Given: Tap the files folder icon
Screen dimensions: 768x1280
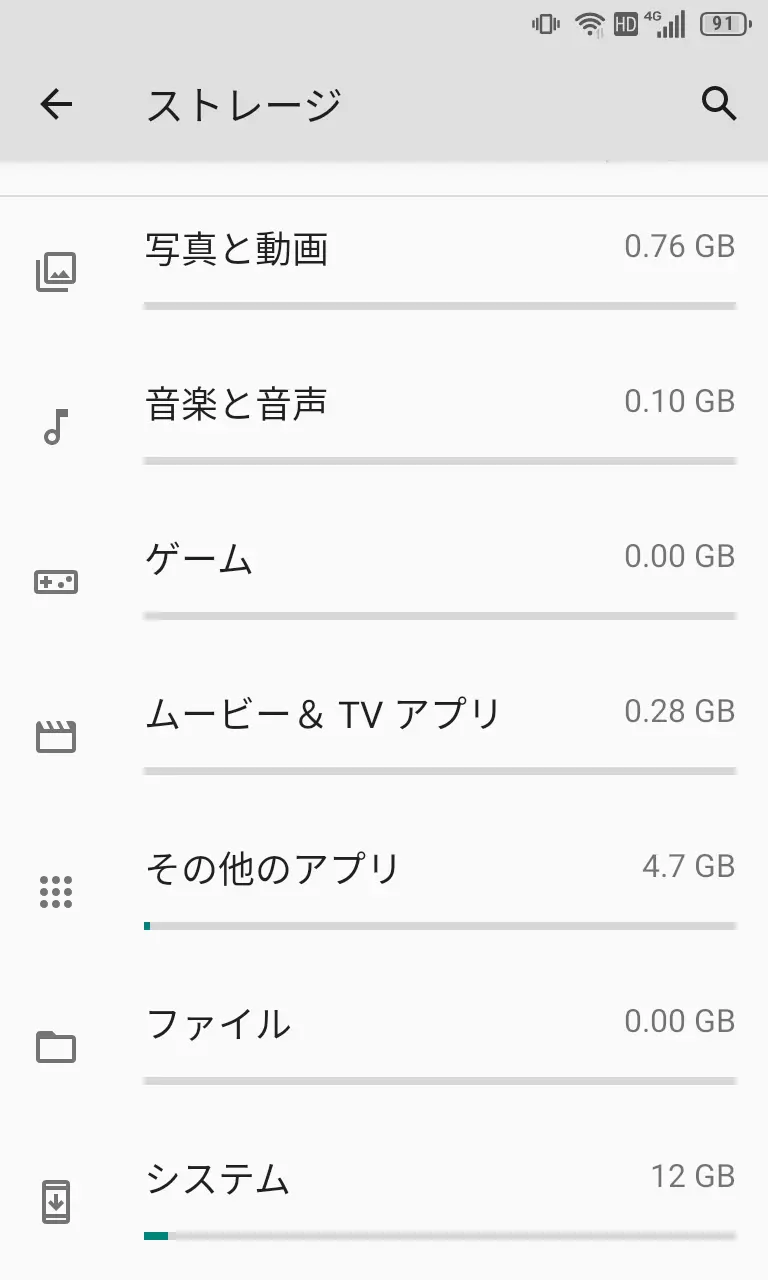Looking at the screenshot, I should click(x=56, y=1047).
